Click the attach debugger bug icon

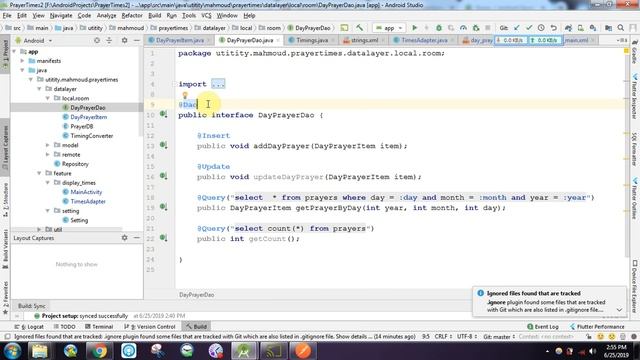476,28
